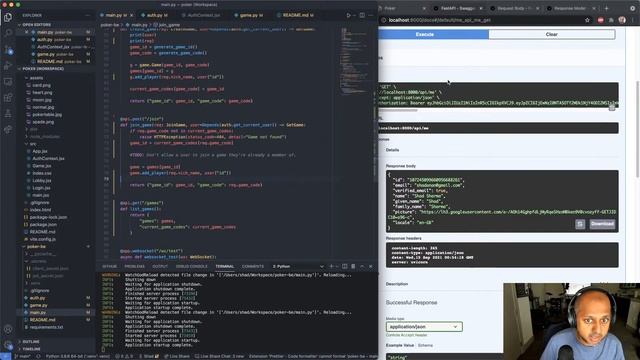Maximize the terminal panel with the chevron

point(362,266)
